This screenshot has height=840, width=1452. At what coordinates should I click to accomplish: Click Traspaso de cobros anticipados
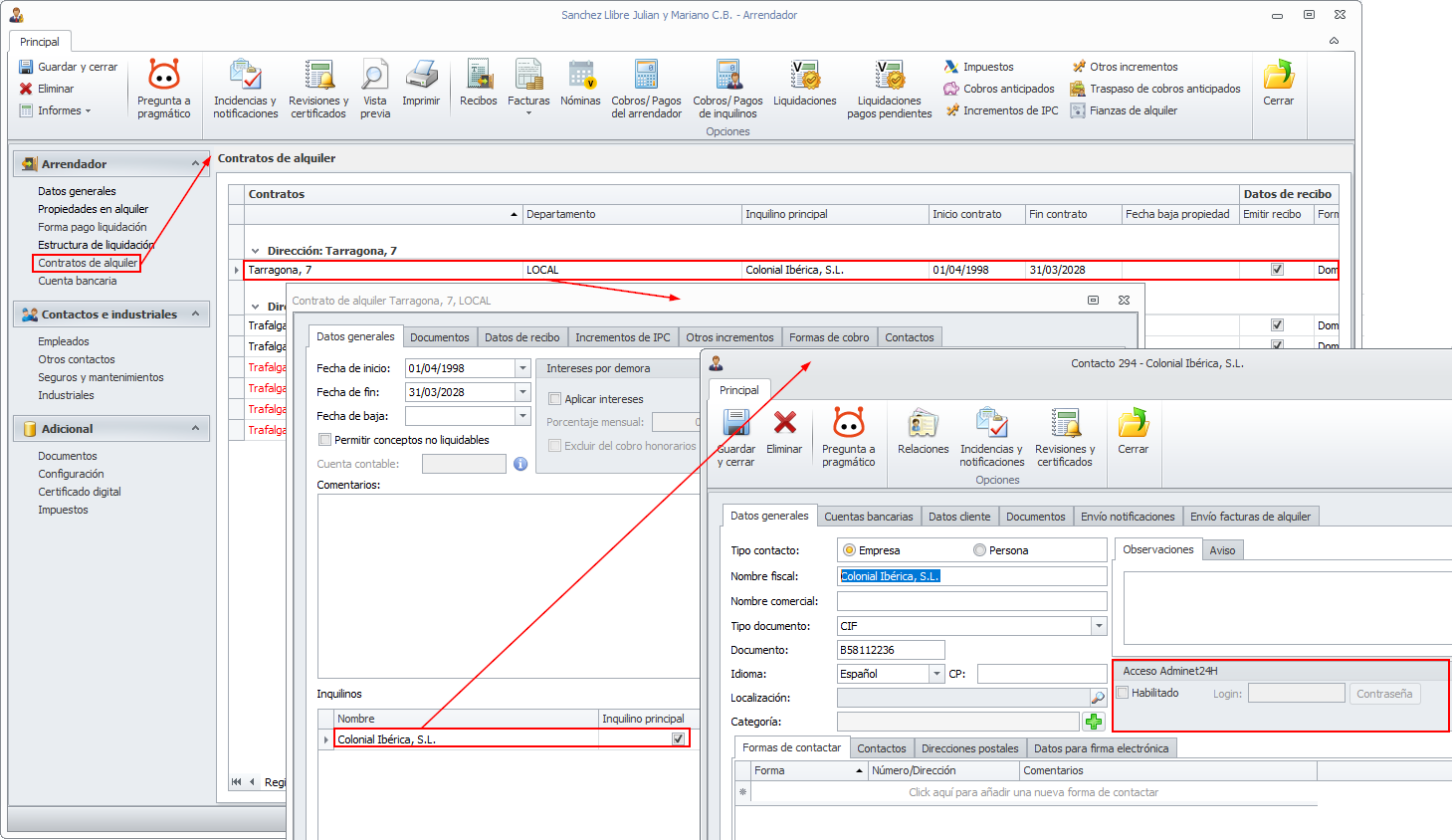pos(1155,89)
